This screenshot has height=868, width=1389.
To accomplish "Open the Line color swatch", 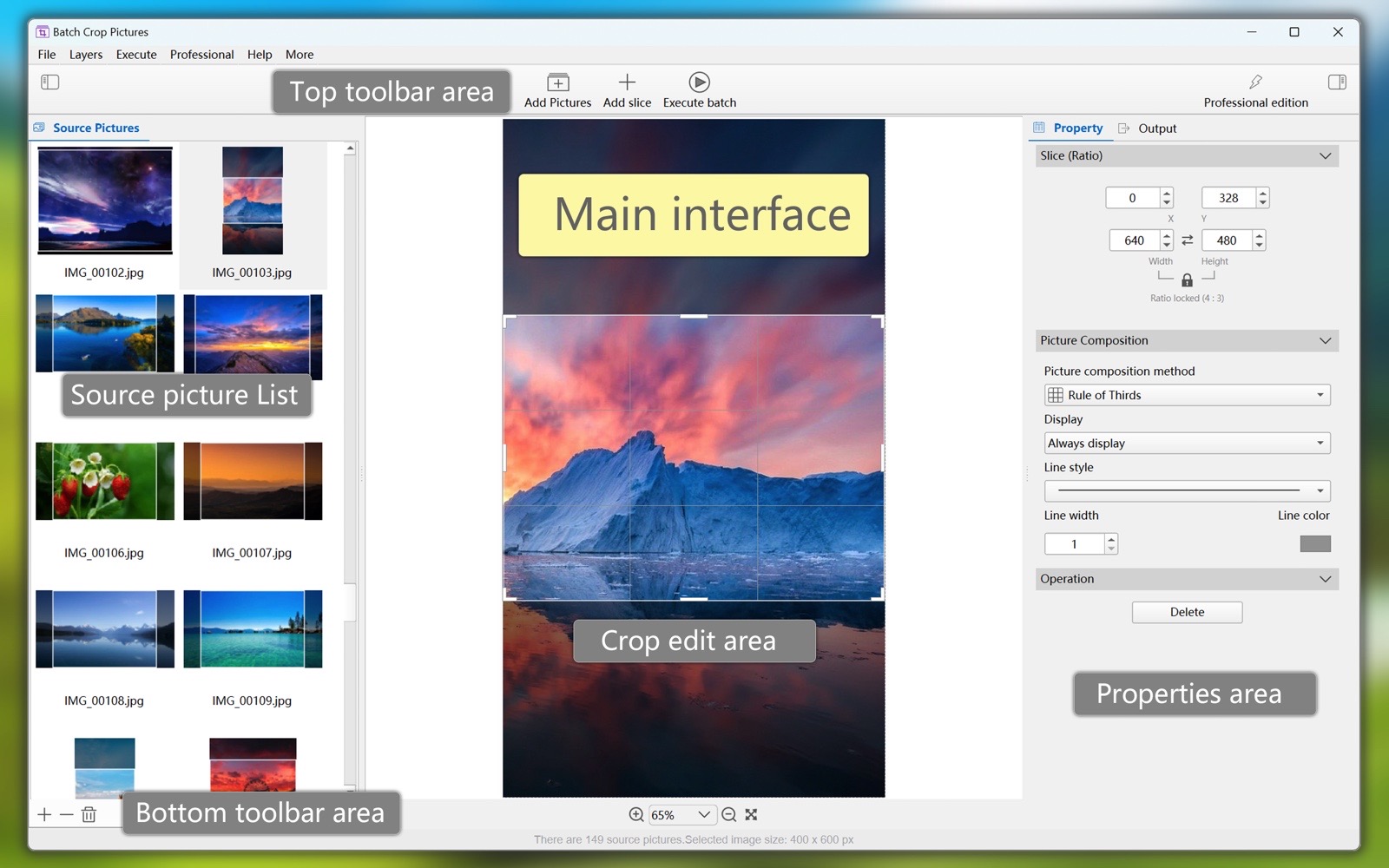I will [x=1314, y=544].
